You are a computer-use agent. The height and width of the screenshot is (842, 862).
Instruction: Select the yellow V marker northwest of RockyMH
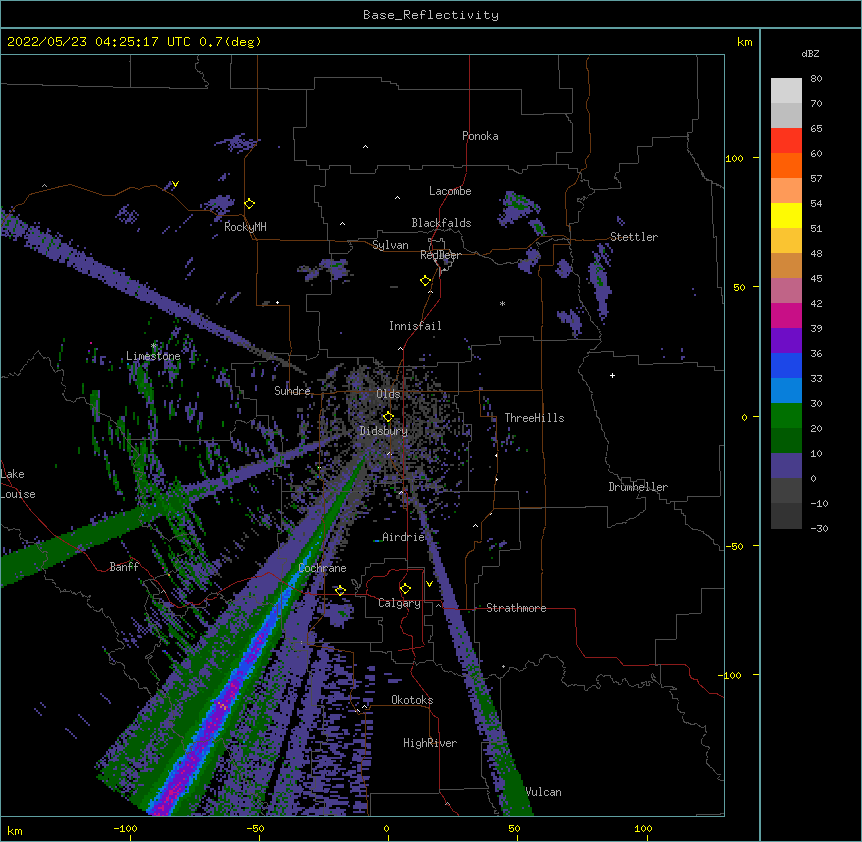[x=175, y=184]
